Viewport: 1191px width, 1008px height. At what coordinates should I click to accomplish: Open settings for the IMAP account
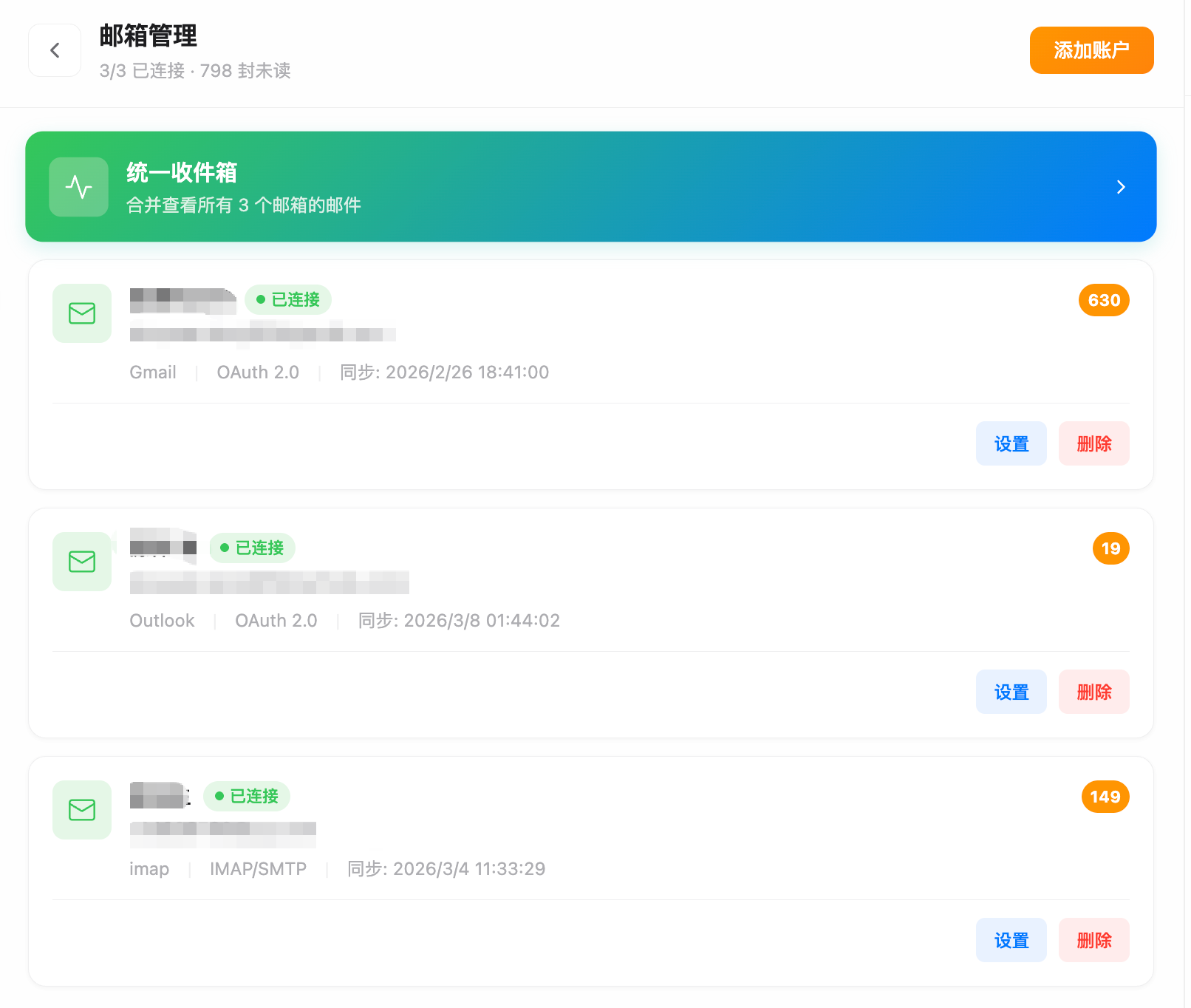tap(1011, 940)
